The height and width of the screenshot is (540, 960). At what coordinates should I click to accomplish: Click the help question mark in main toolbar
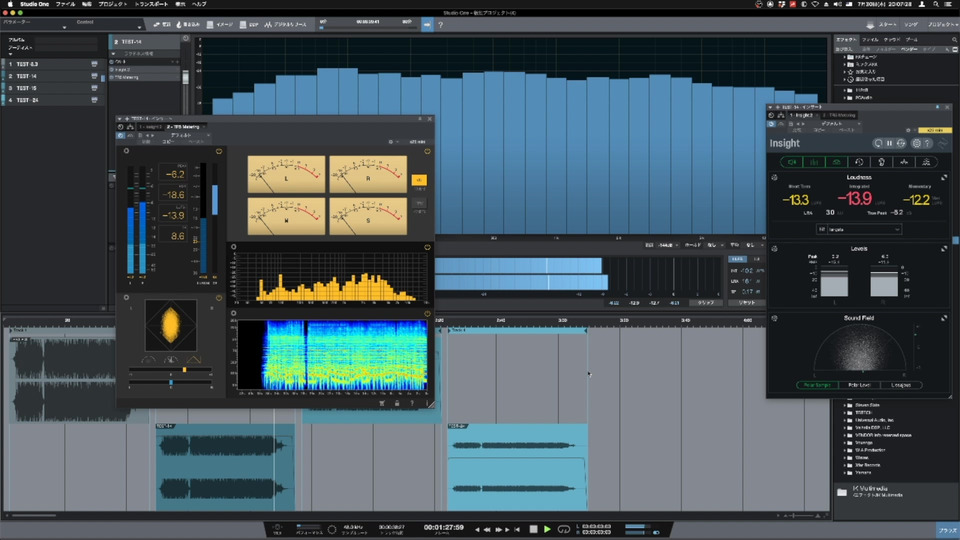[440, 24]
